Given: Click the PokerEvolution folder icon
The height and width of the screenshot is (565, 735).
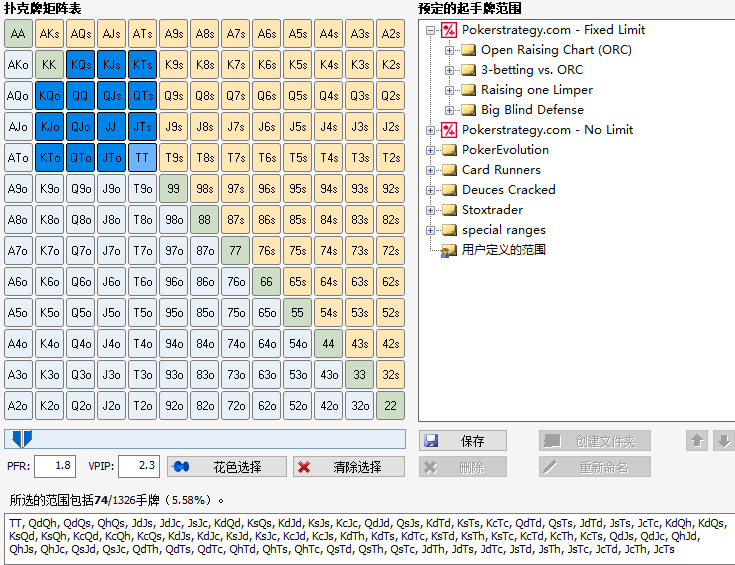Looking at the screenshot, I should 450,150.
